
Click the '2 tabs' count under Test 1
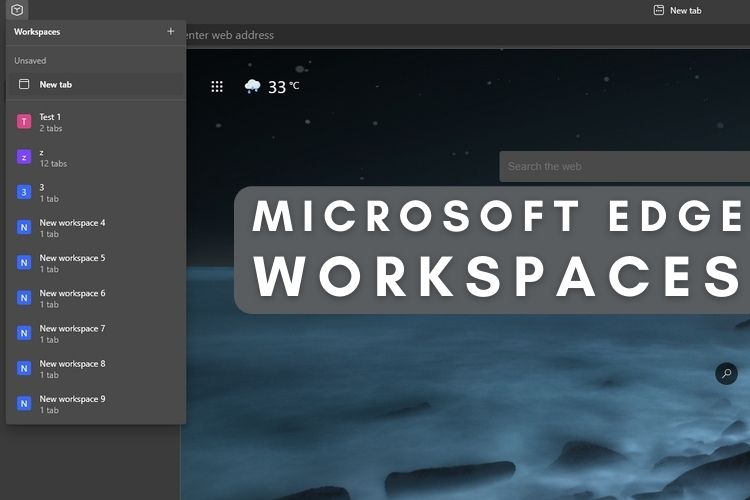pos(51,128)
